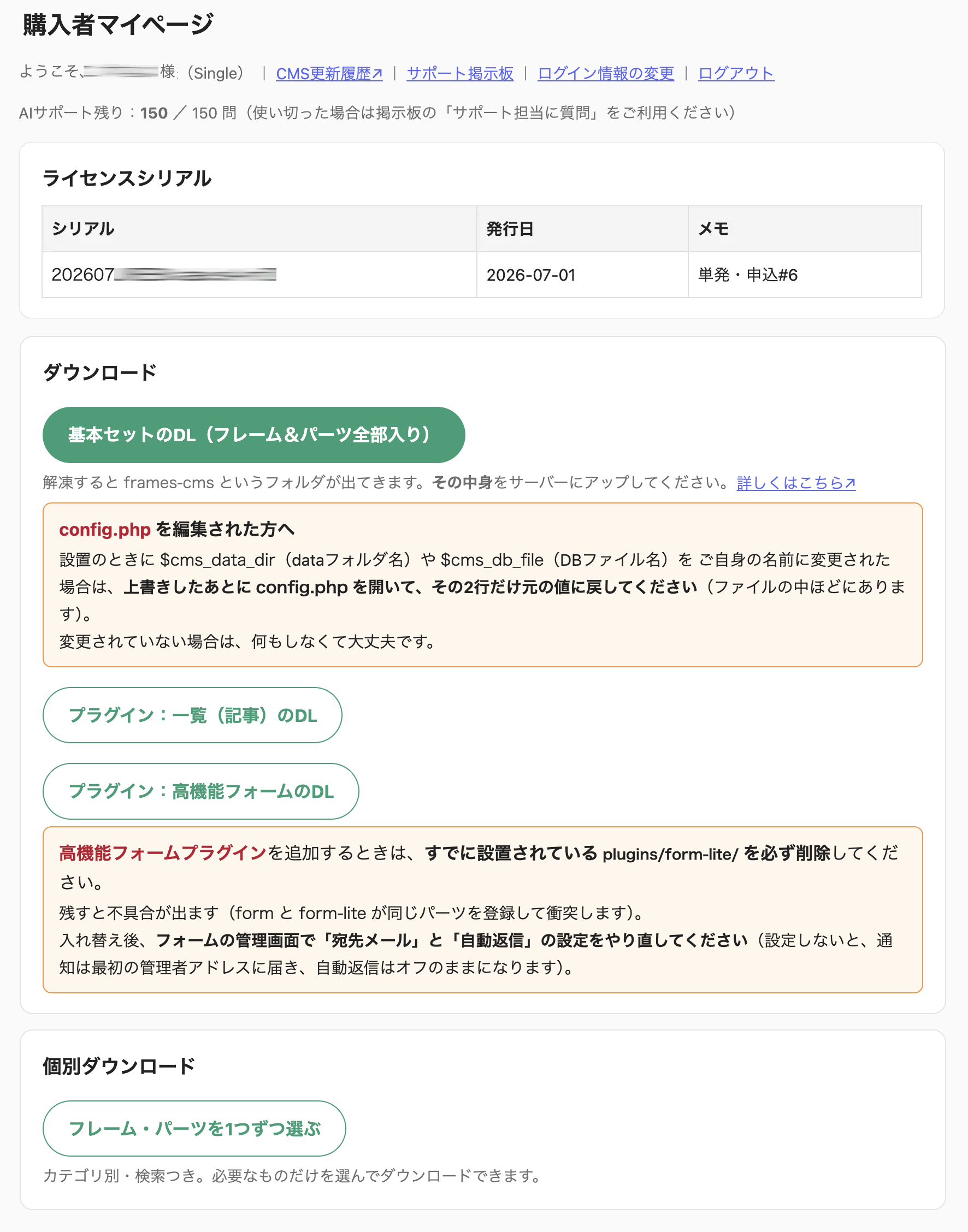Click the 購入者マイページ page title
The height and width of the screenshot is (1232, 968).
(117, 25)
